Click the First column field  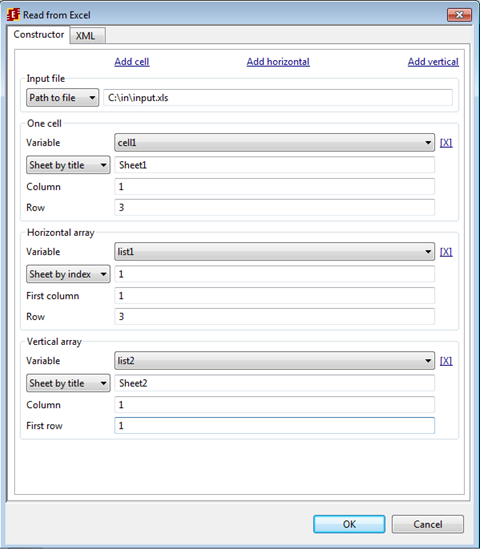point(275,296)
